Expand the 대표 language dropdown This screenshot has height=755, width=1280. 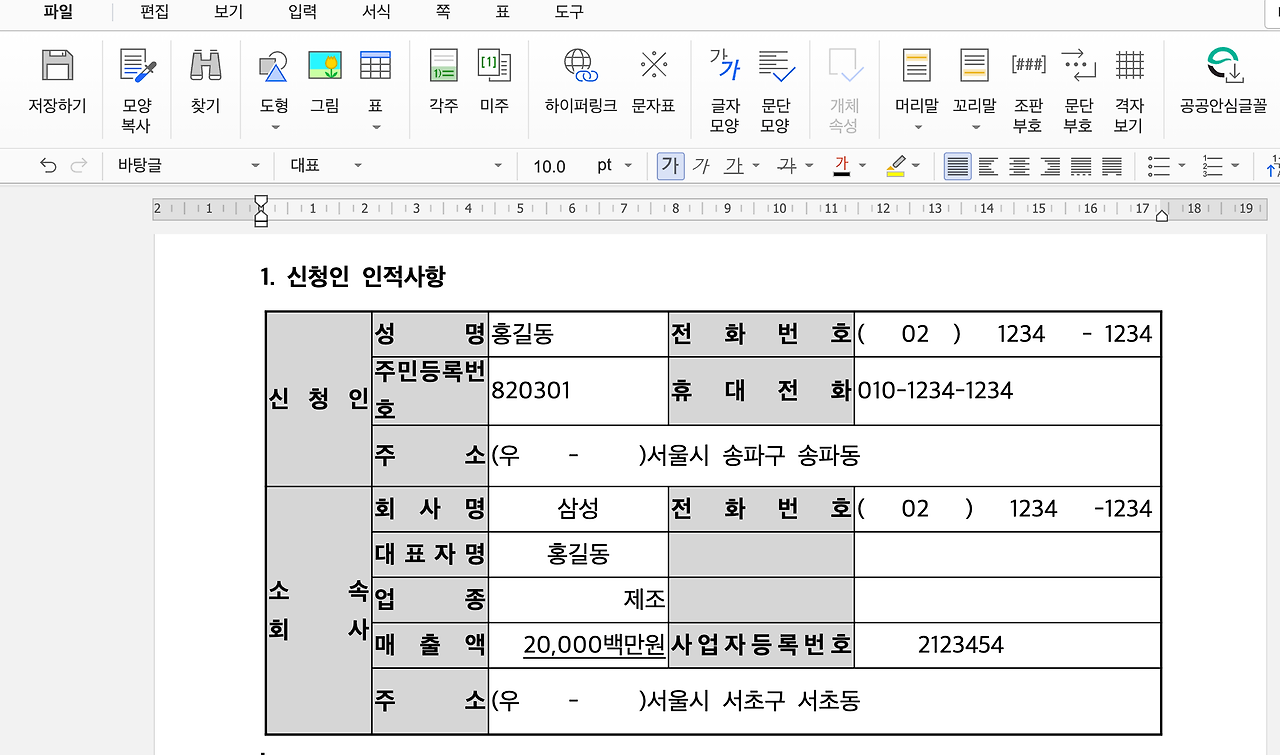coord(357,166)
